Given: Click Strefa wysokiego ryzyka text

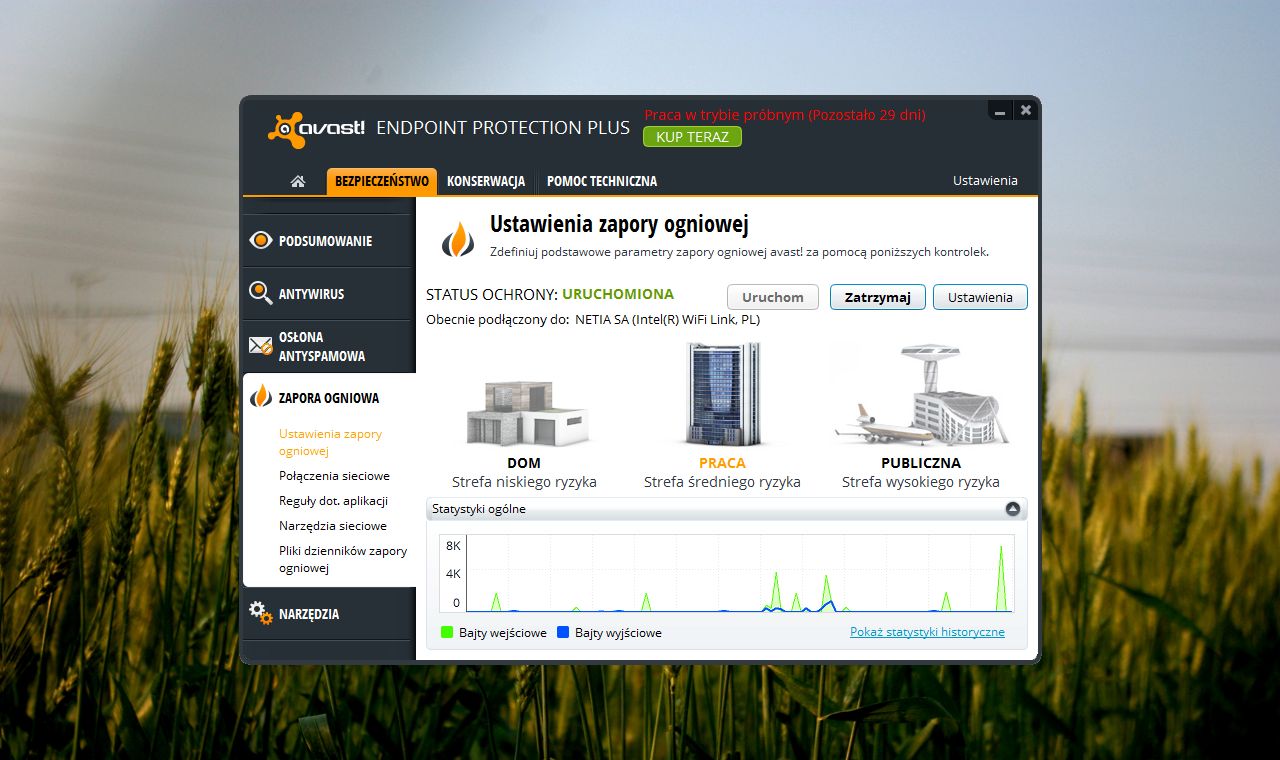Looking at the screenshot, I should pyautogui.click(x=921, y=482).
